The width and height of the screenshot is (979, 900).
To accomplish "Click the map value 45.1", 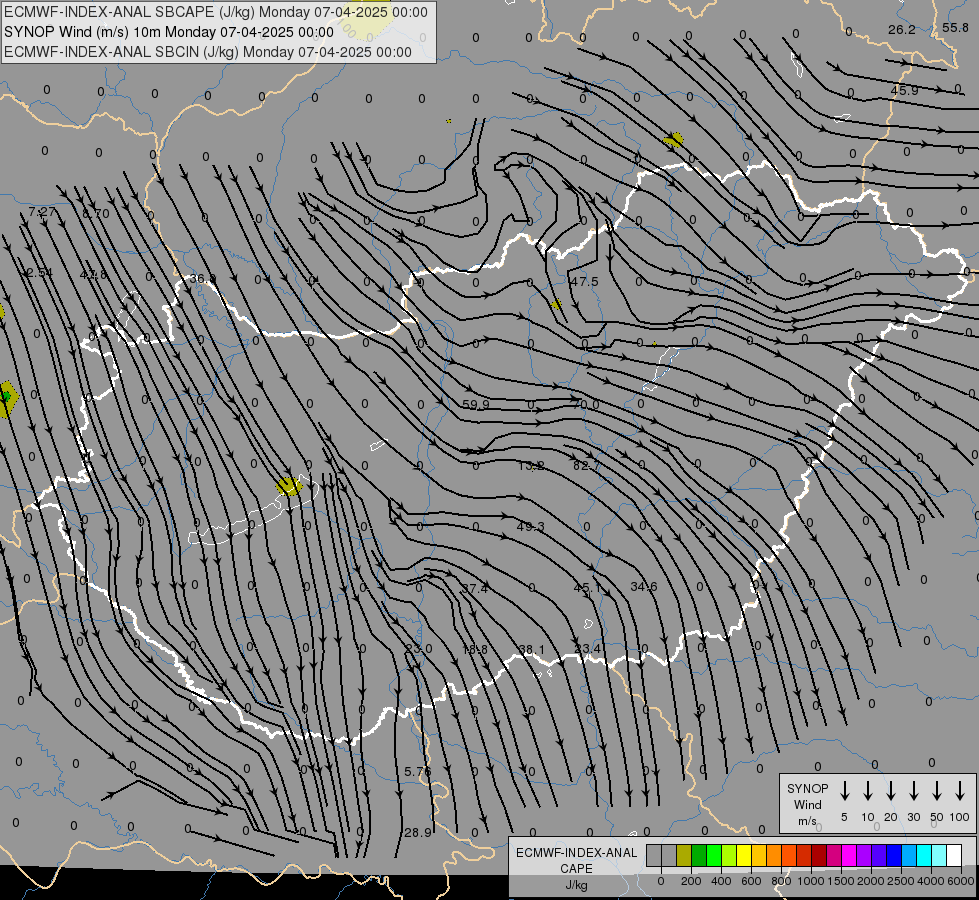I will point(587,588).
